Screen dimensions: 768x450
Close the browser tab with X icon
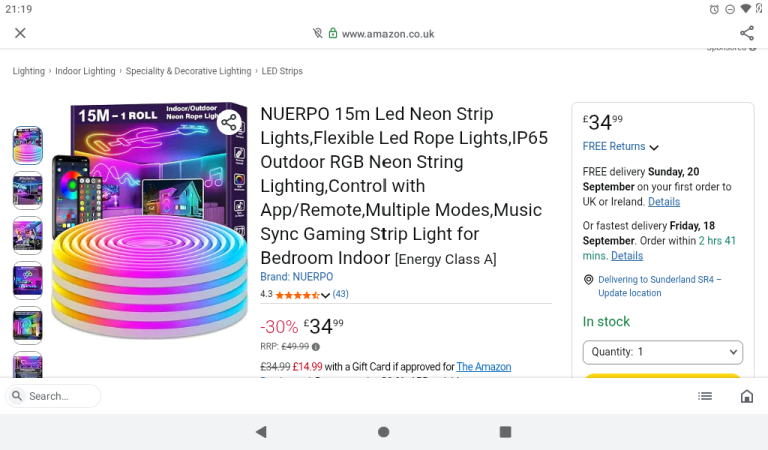pos(20,33)
